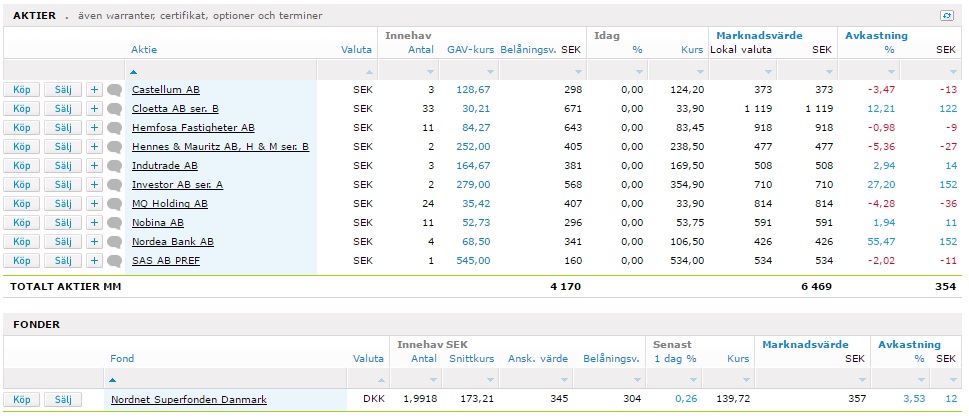Viewport: 969px width, 416px height.
Task: Open Hennes & Mauritz AB stock link
Action: point(221,147)
